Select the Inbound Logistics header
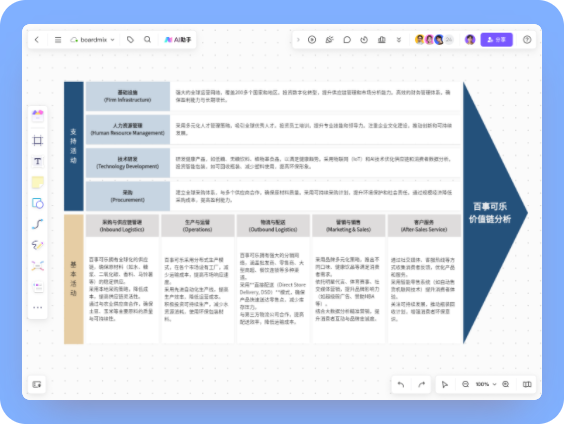This screenshot has height=424, width=564. [x=122, y=226]
